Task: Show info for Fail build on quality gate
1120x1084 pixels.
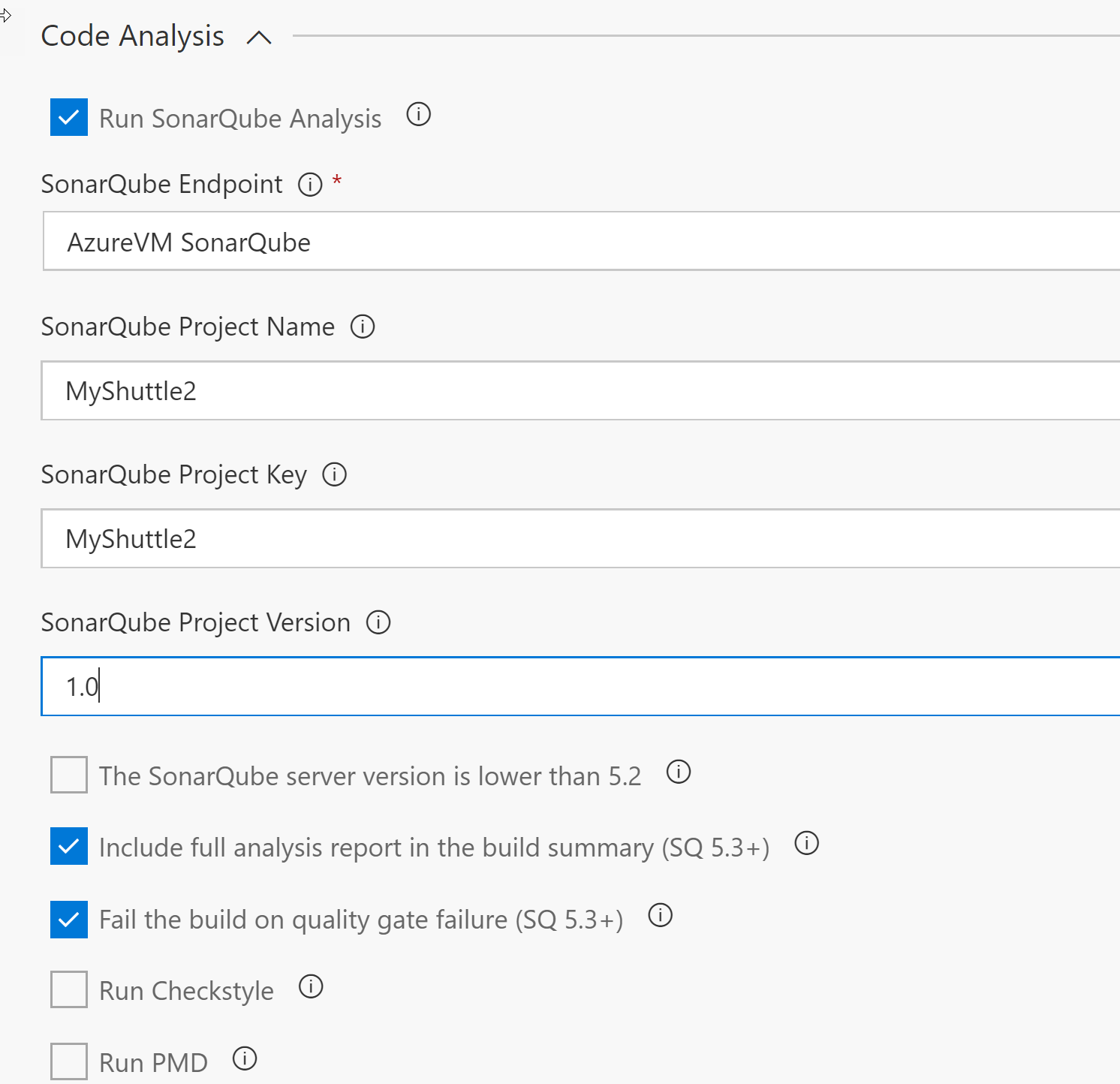Action: pos(661,915)
